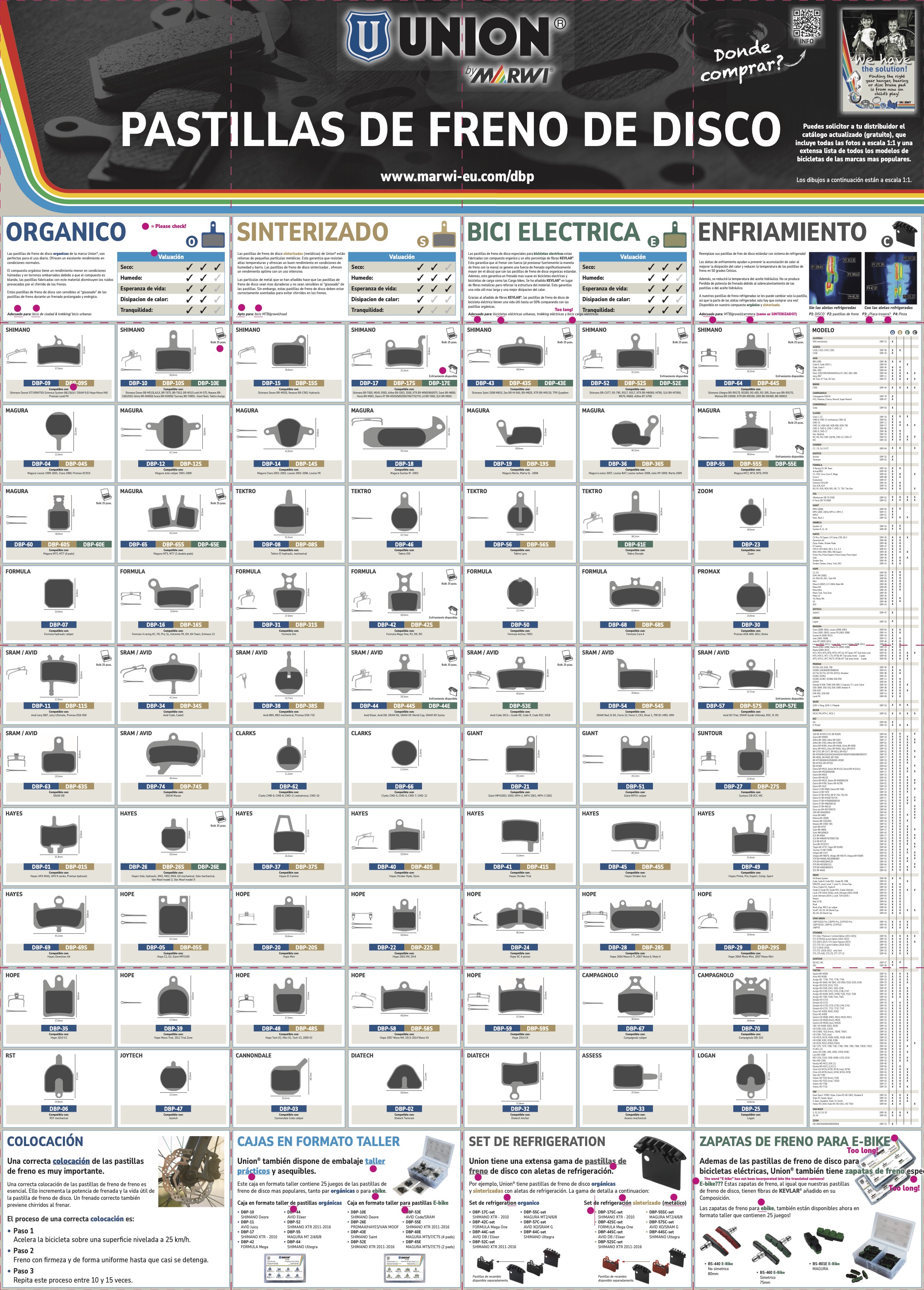Click the MODELO column heading
Screen dimensions: 924x1290
(823, 330)
